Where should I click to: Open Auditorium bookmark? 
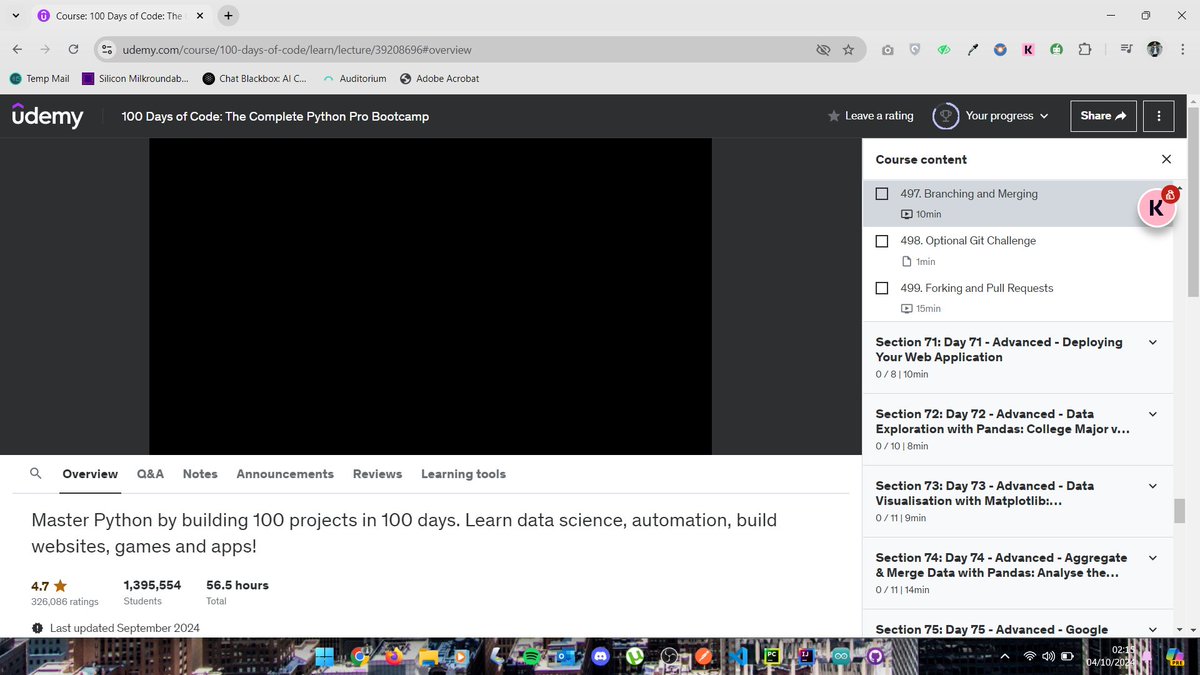(x=355, y=78)
